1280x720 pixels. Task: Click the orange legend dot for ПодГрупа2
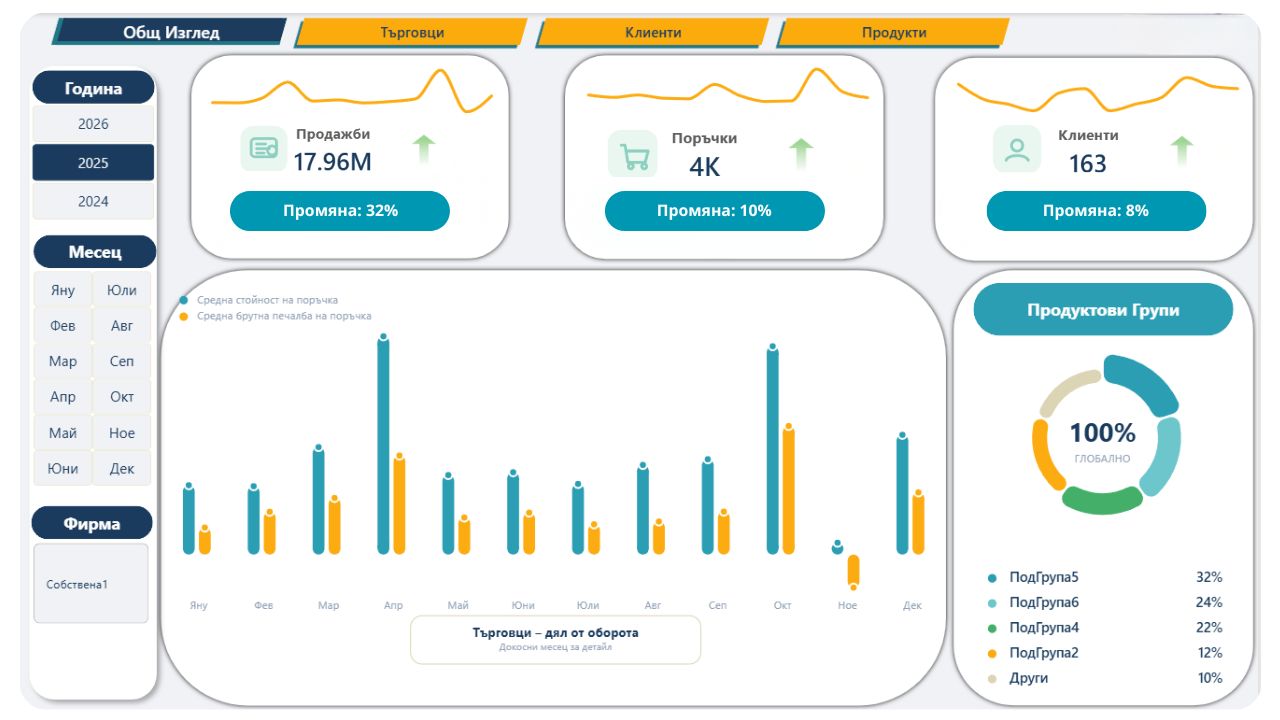click(992, 653)
